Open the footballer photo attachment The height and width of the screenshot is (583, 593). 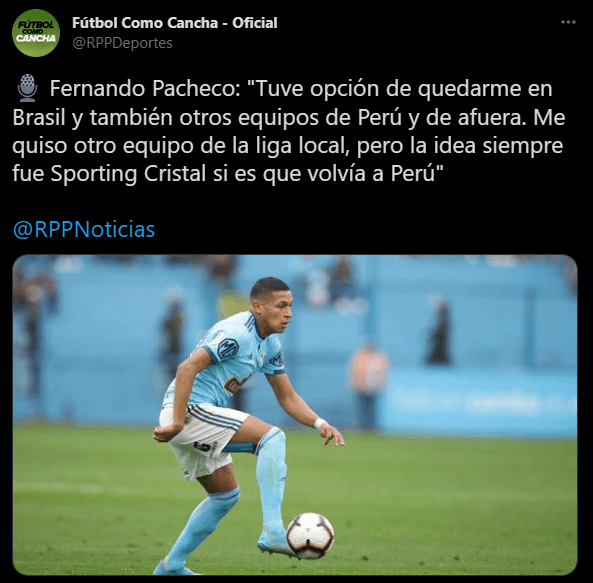295,415
